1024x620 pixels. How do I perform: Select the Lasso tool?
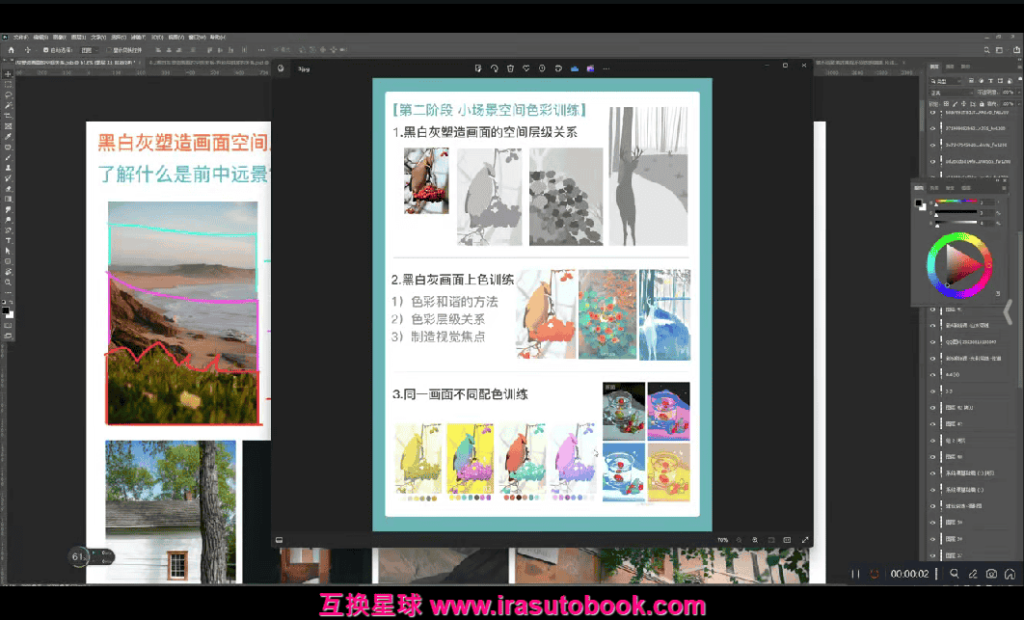click(x=8, y=95)
